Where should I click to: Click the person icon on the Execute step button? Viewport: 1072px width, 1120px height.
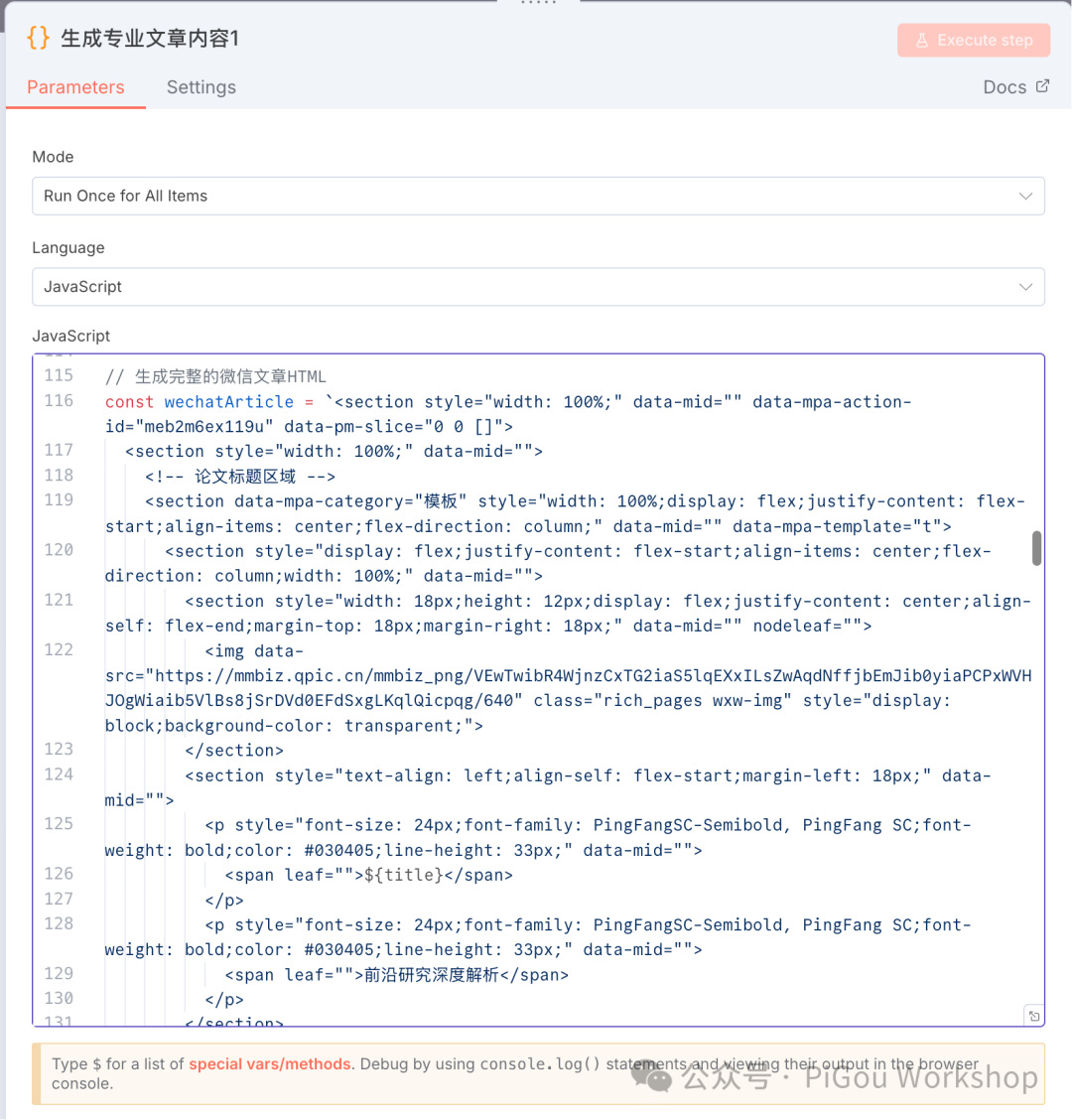[x=924, y=40]
